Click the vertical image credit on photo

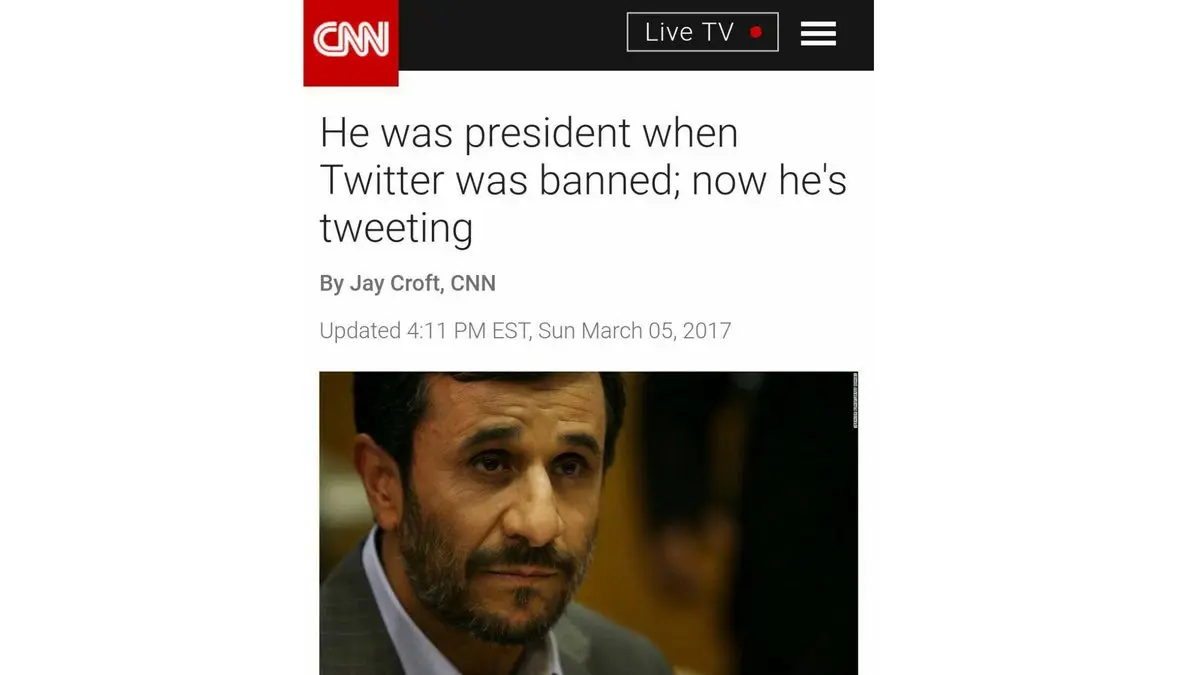pos(855,401)
